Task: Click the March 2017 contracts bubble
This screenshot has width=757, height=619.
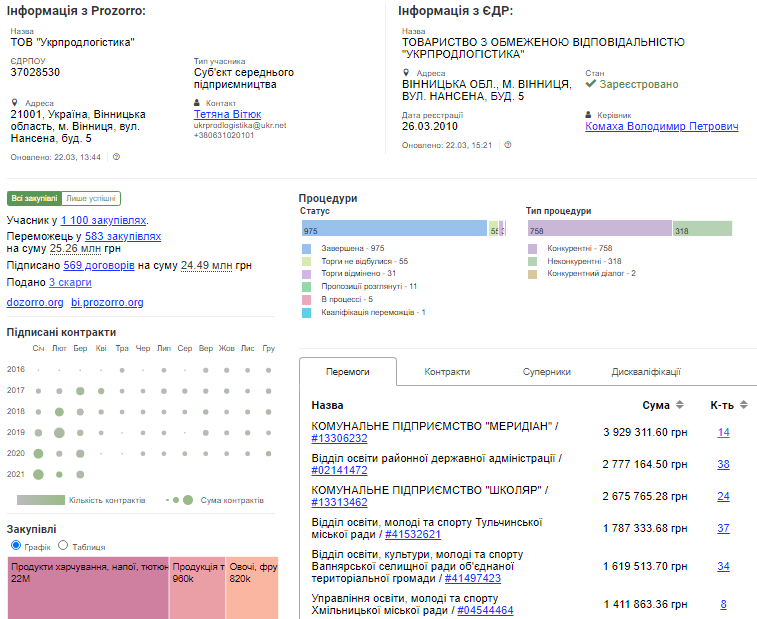Action: 80,391
